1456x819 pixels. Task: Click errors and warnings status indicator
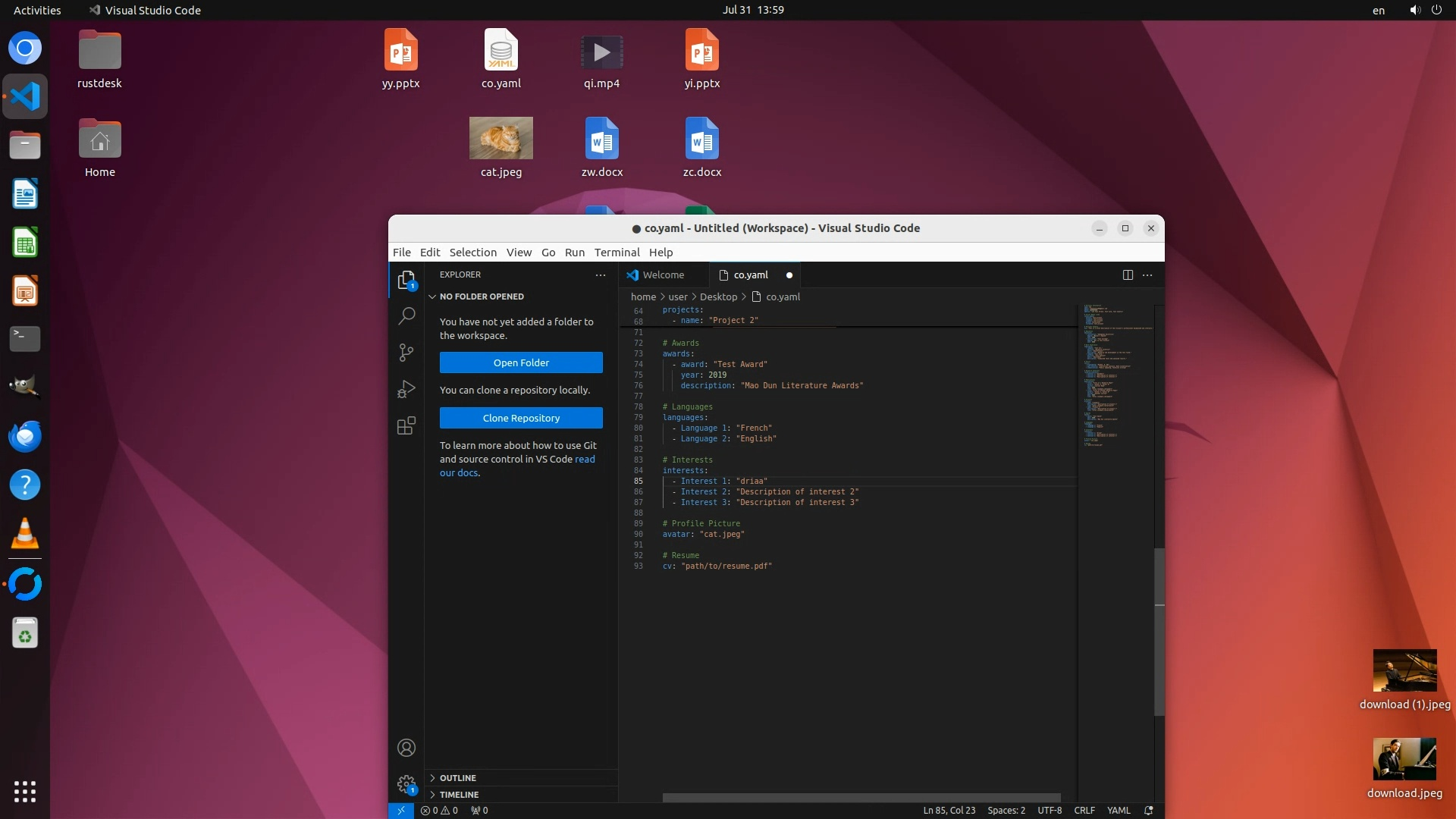pyautogui.click(x=439, y=811)
